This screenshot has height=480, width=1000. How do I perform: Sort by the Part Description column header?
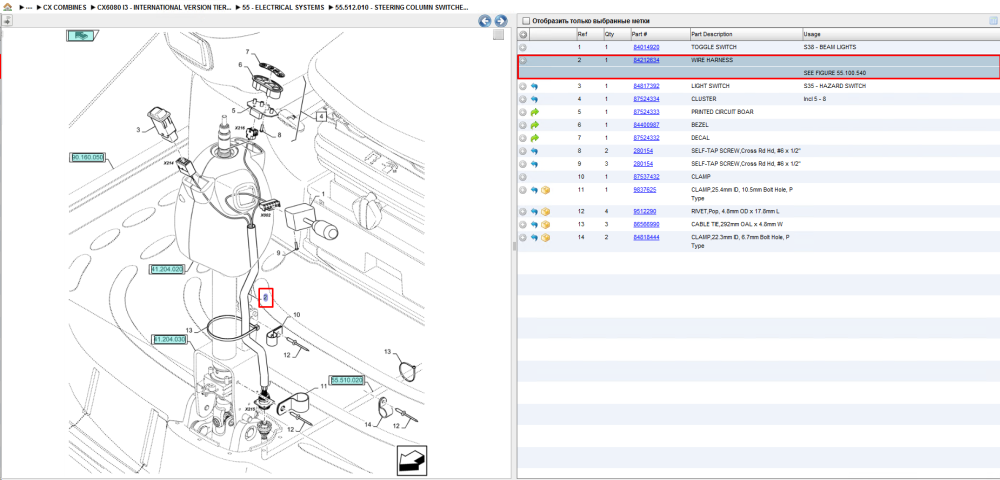(712, 34)
